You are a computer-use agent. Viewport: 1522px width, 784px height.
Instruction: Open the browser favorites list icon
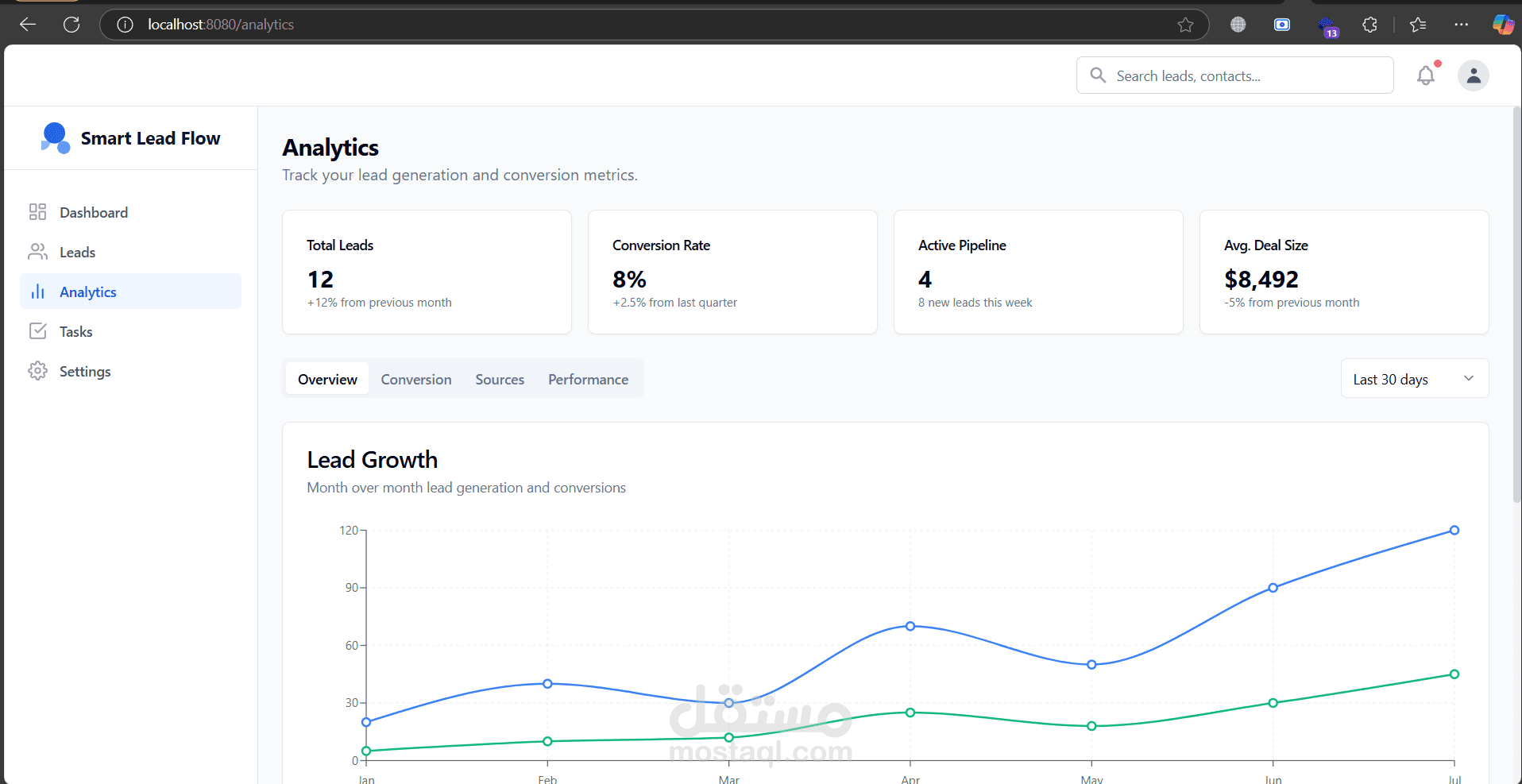click(1418, 25)
